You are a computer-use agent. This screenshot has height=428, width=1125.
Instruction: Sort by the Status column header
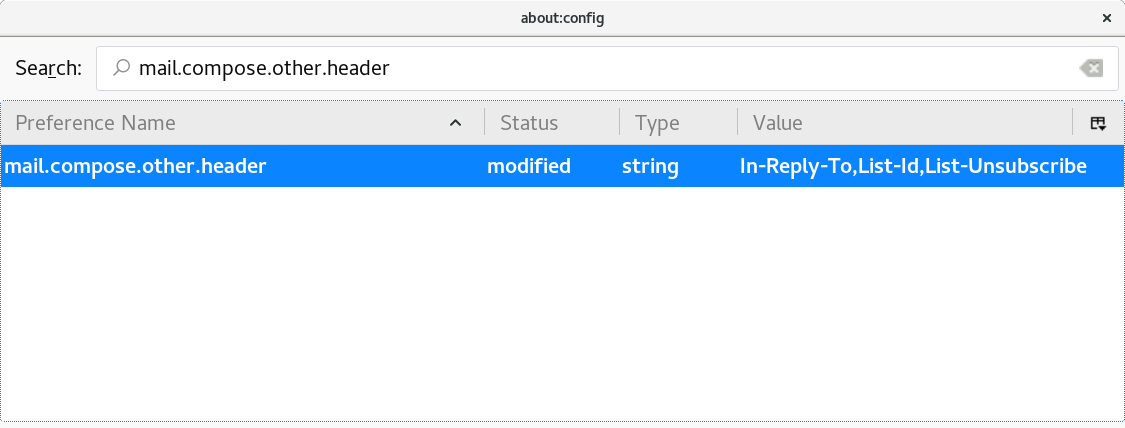552,123
